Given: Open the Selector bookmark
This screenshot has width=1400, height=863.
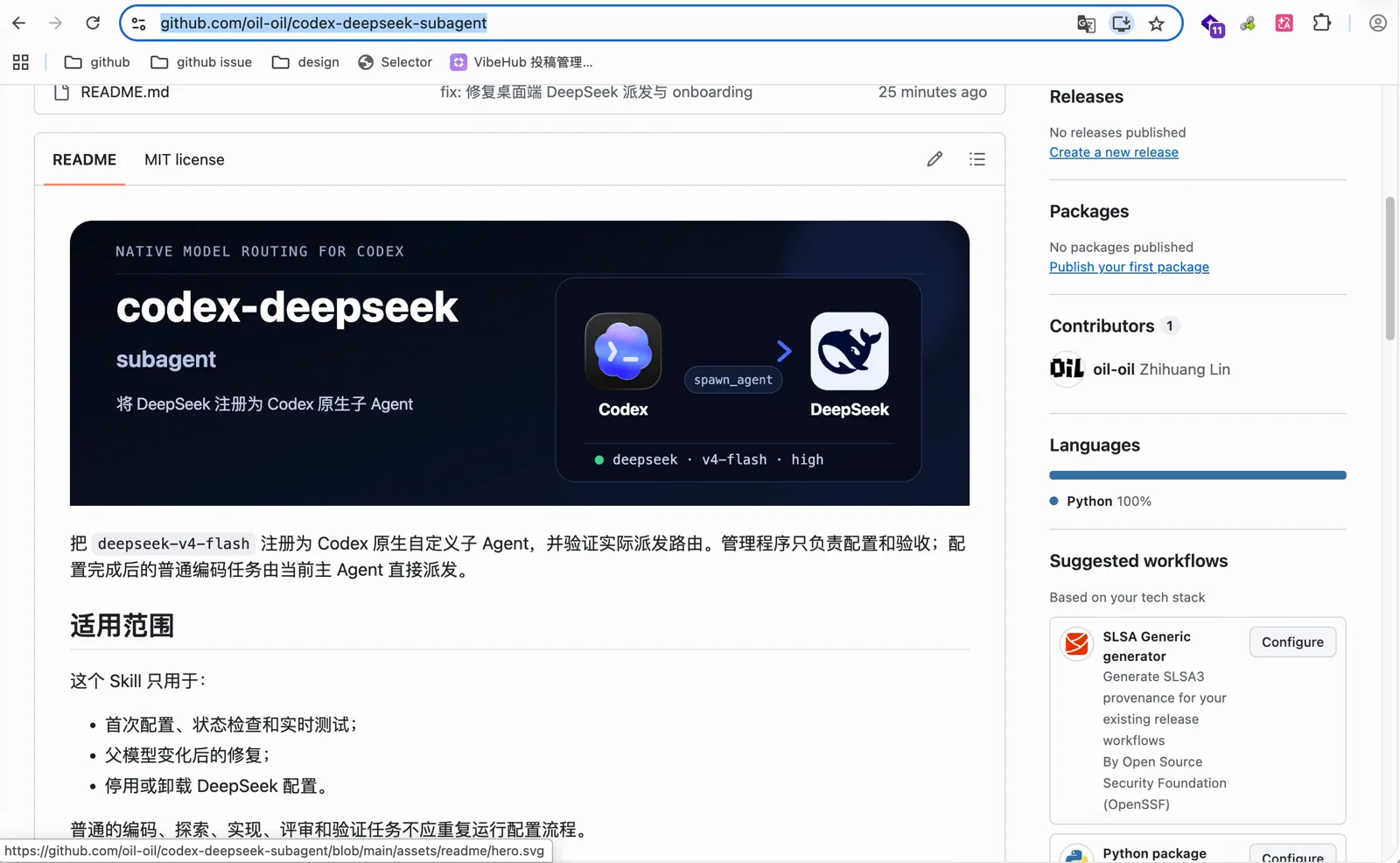Looking at the screenshot, I should 395,62.
